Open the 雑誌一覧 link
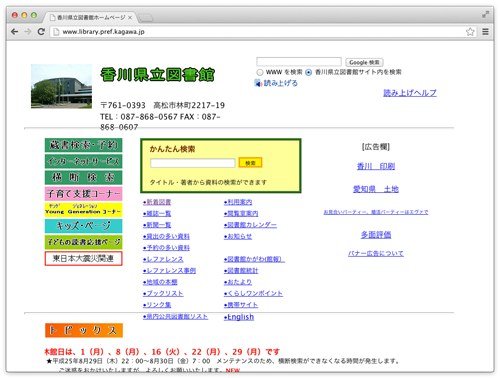The height and width of the screenshot is (378, 500). pos(157,214)
